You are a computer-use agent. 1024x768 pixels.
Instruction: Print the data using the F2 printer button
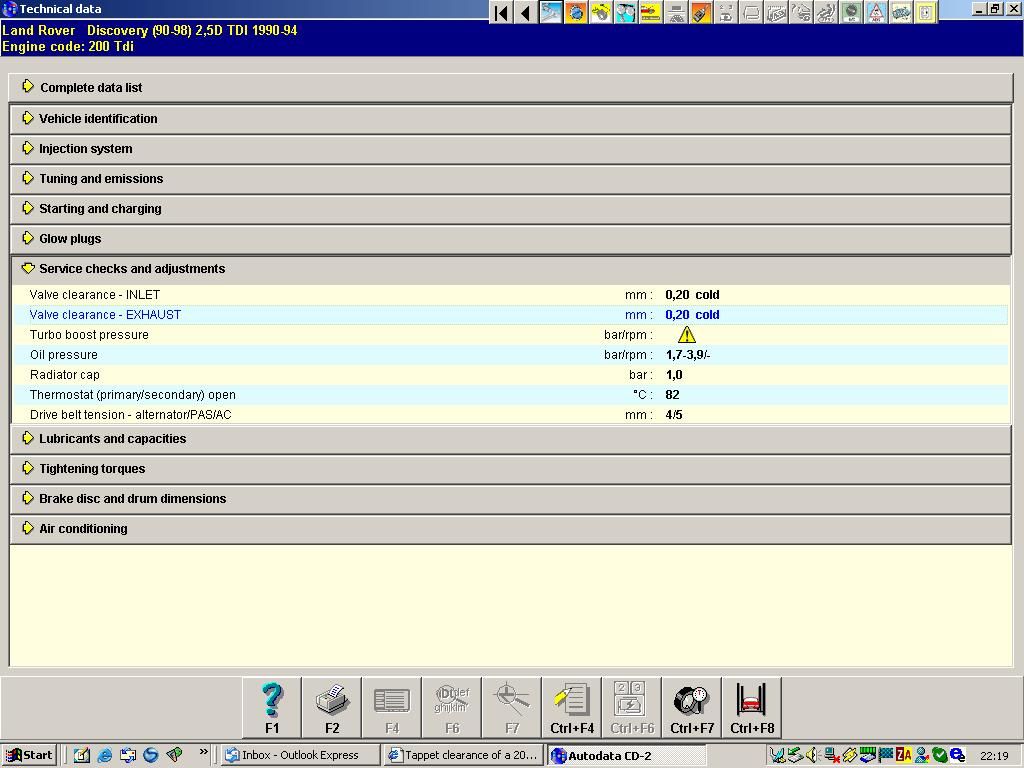pyautogui.click(x=332, y=708)
